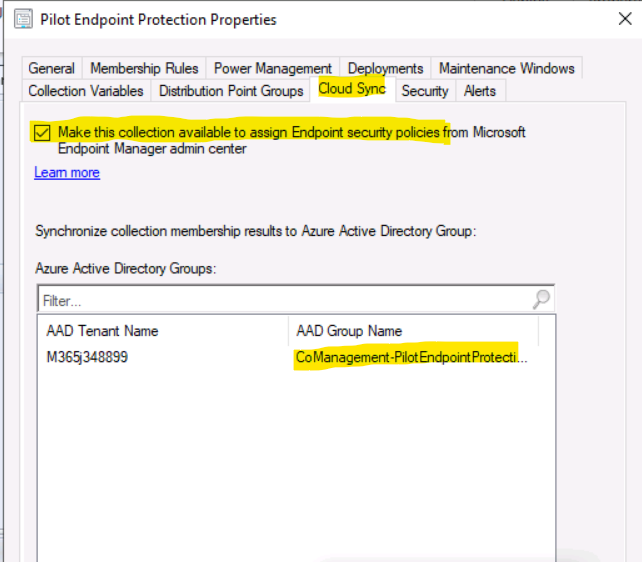This screenshot has height=562, width=642.
Task: Sort by AAD Group Name column
Action: coord(414,331)
